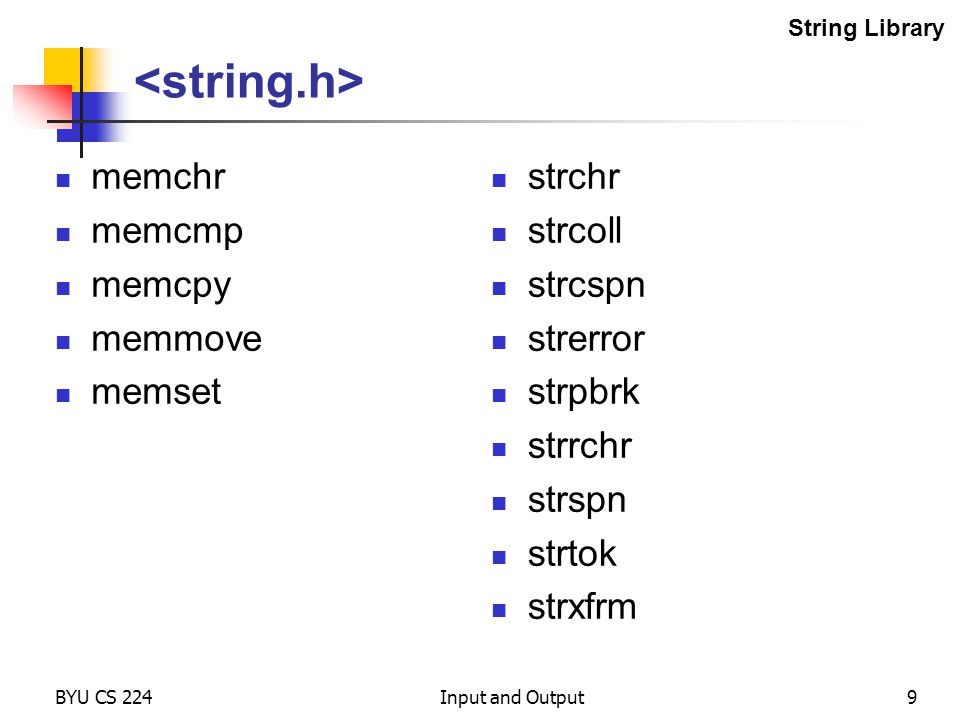Screen dimensions: 960x720
Task: Click the strspn list entry
Action: tap(577, 501)
